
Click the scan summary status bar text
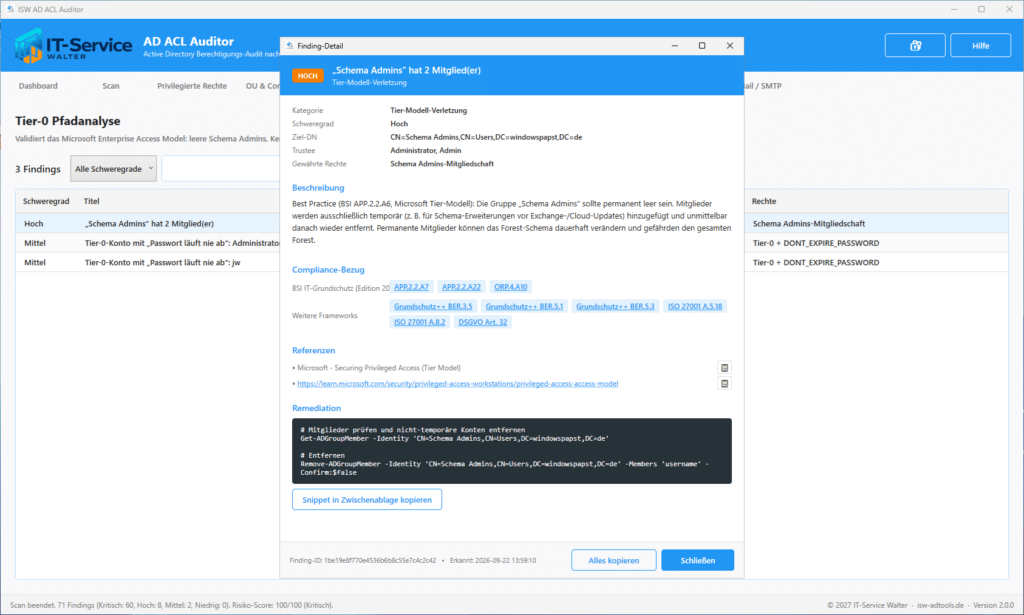pyautogui.click(x=172, y=605)
